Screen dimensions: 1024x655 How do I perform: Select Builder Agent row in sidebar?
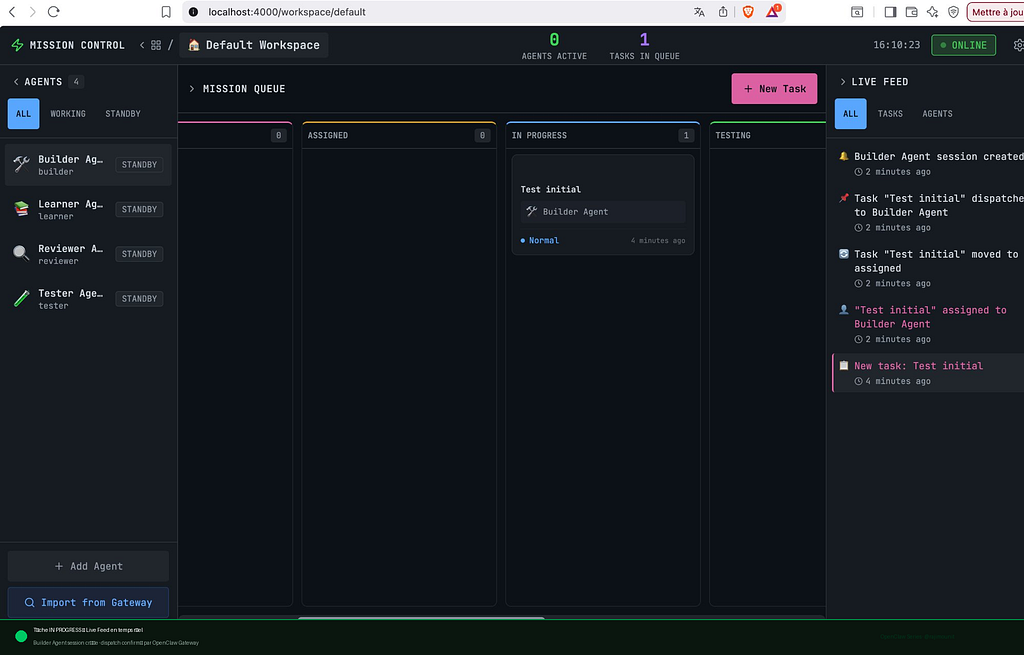pyautogui.click(x=88, y=165)
